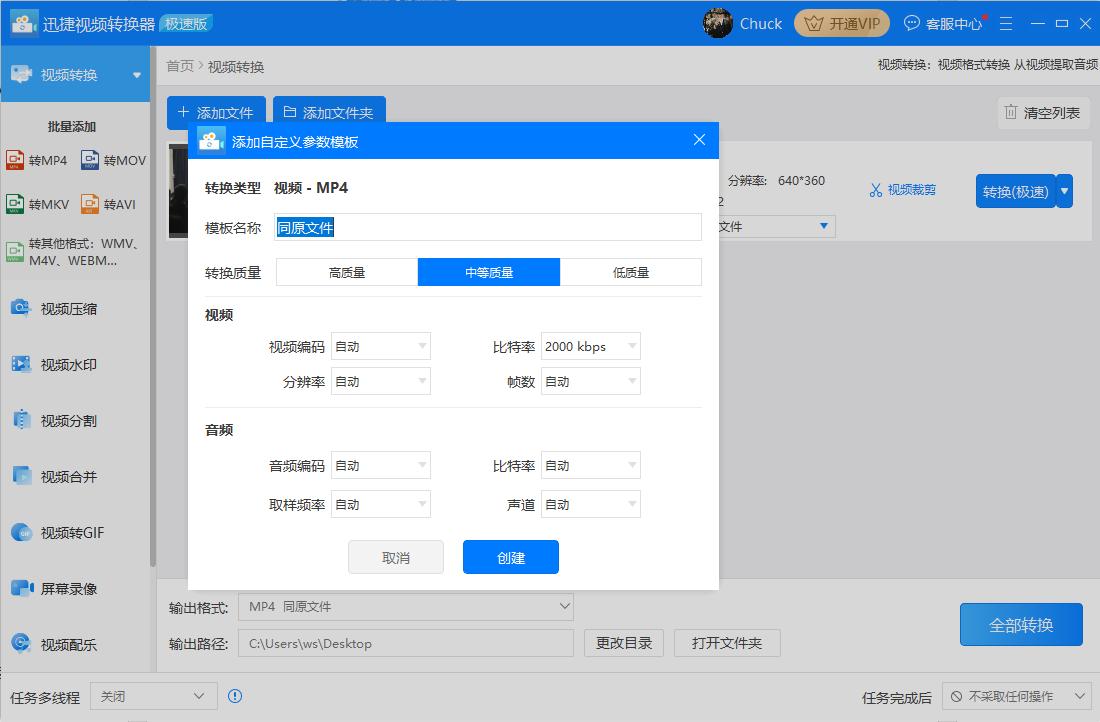Select 高质量 conversion quality
The width and height of the screenshot is (1100, 722).
pyautogui.click(x=345, y=271)
